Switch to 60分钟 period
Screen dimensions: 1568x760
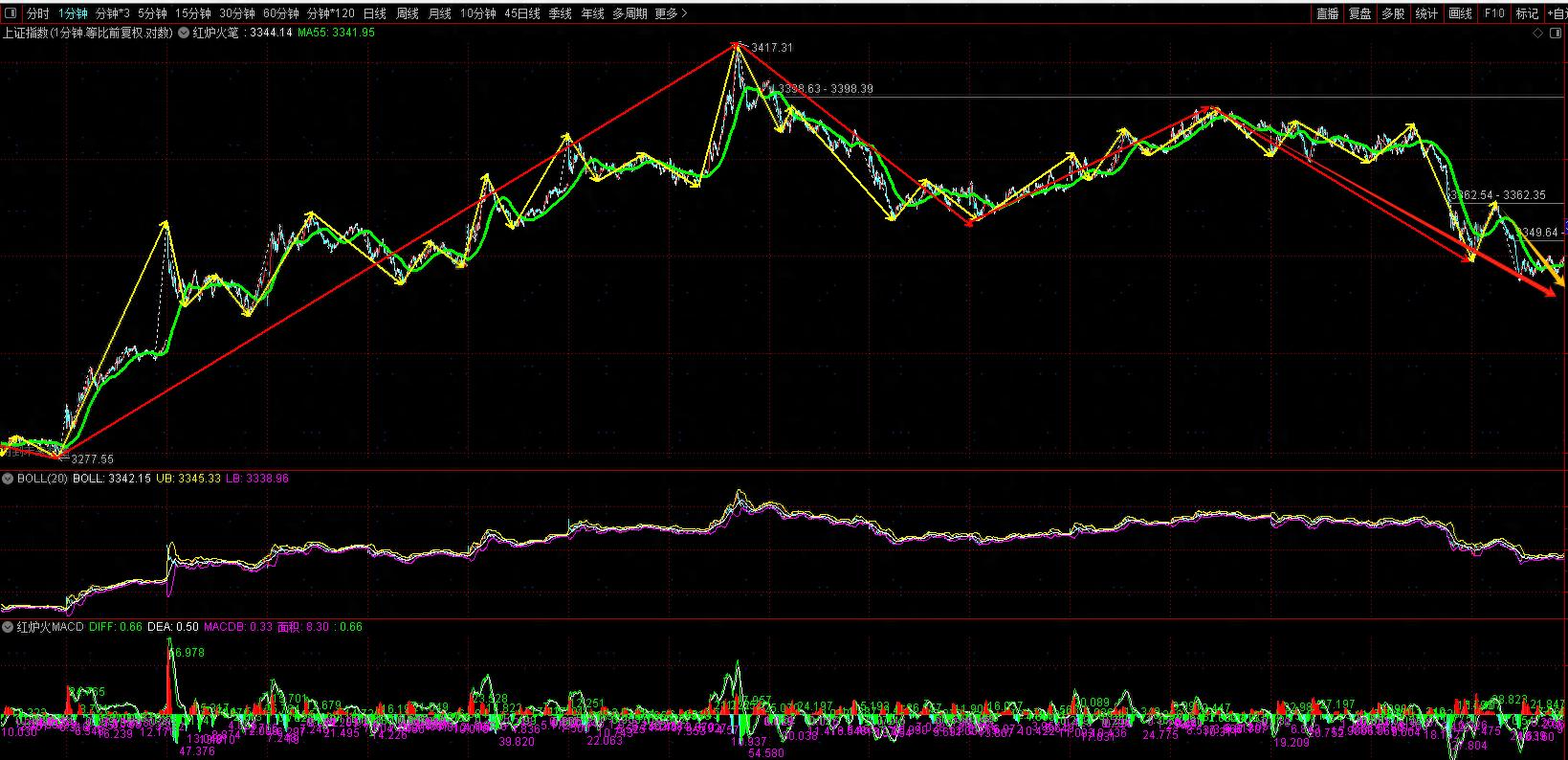point(281,13)
